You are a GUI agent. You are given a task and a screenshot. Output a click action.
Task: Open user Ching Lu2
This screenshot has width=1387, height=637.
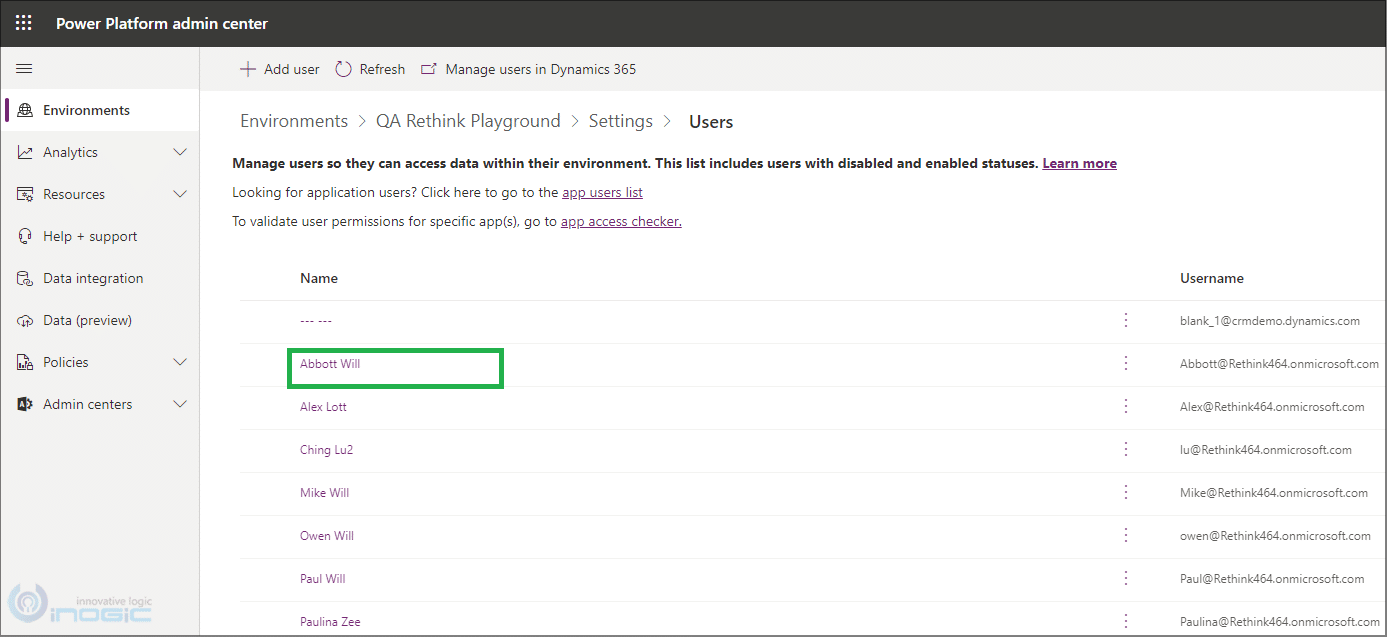pos(326,450)
